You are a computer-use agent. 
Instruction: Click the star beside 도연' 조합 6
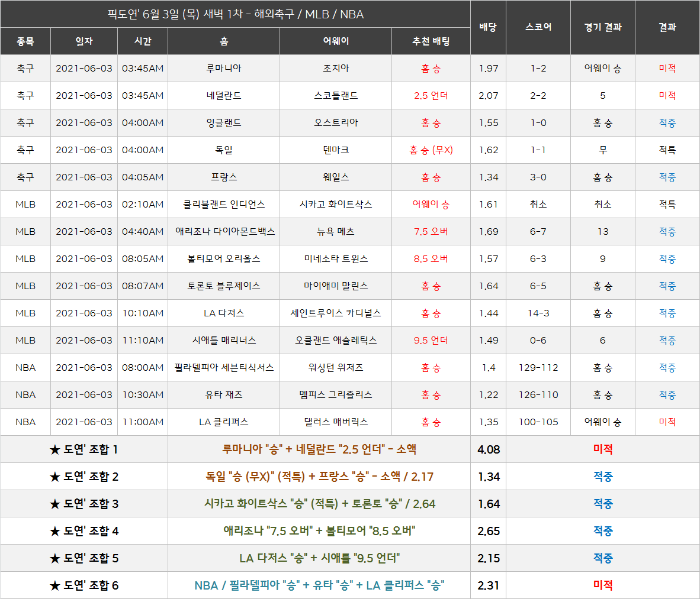(55, 586)
